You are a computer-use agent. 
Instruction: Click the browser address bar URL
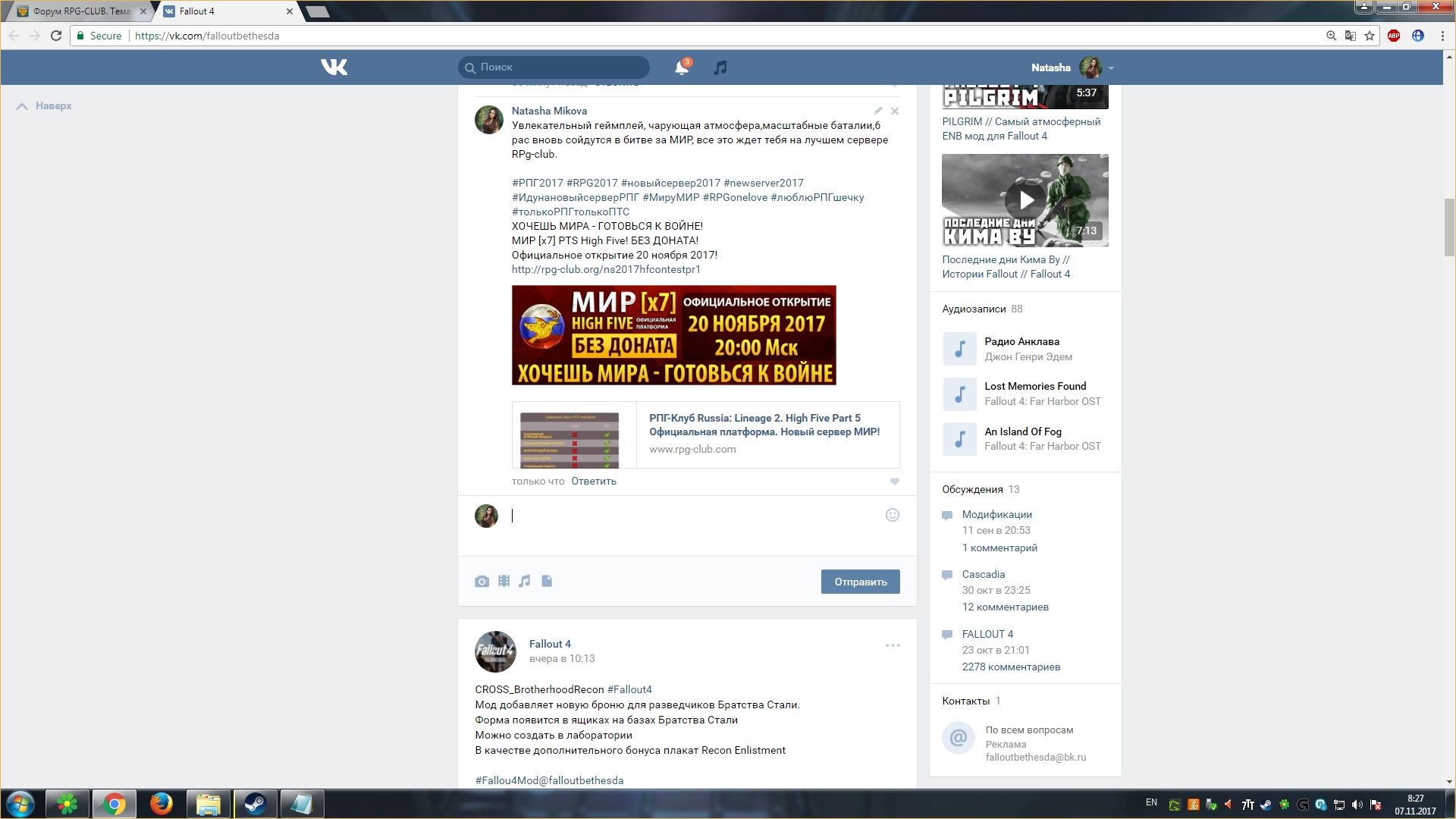coord(207,36)
